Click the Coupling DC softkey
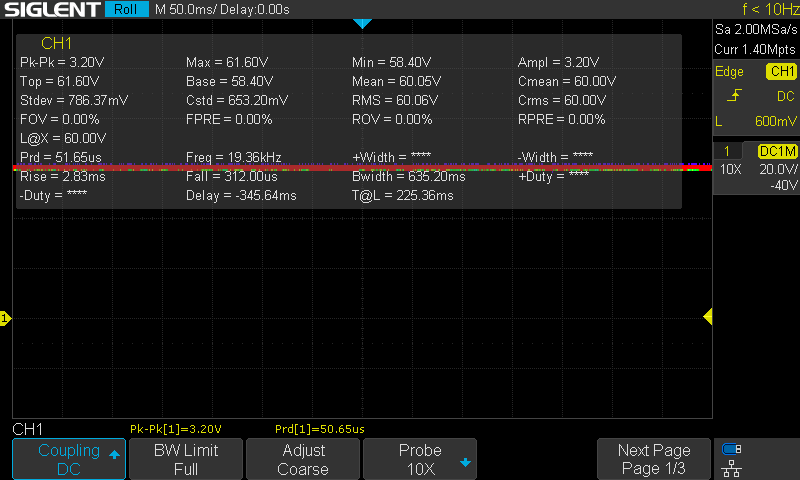This screenshot has height=480, width=800. pos(69,459)
